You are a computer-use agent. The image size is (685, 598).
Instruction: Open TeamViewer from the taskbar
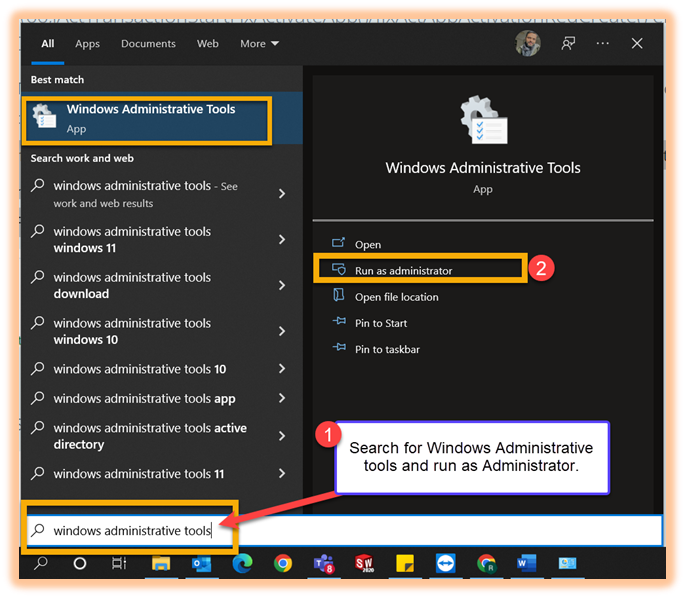pyautogui.click(x=445, y=564)
